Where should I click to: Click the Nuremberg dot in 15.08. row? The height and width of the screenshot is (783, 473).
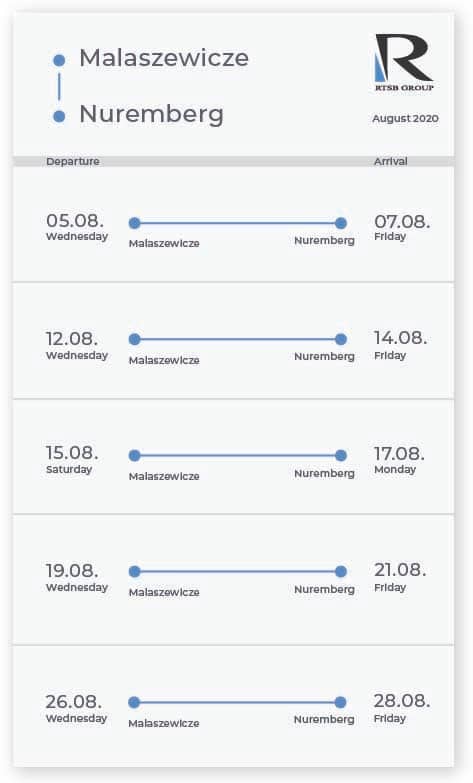[341, 455]
